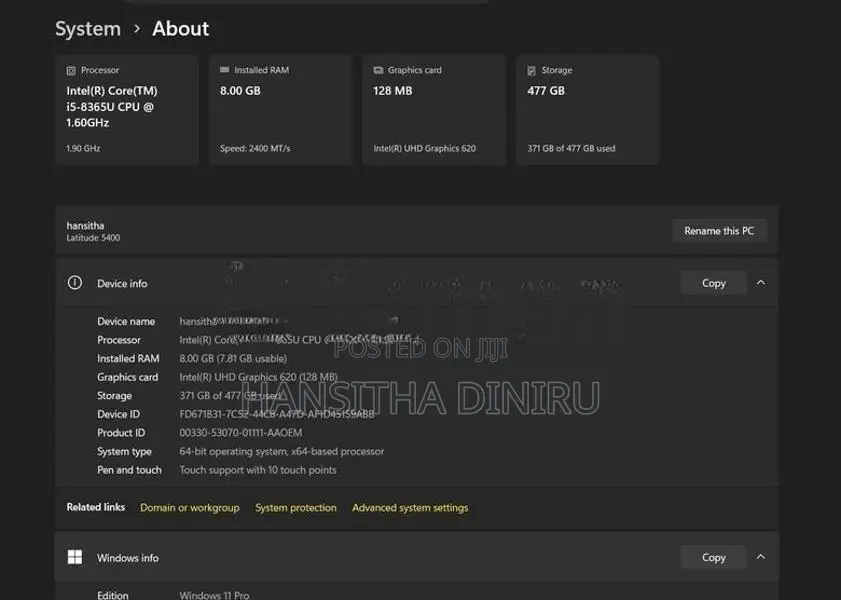Select the 477 GB storage card value

[x=546, y=91]
